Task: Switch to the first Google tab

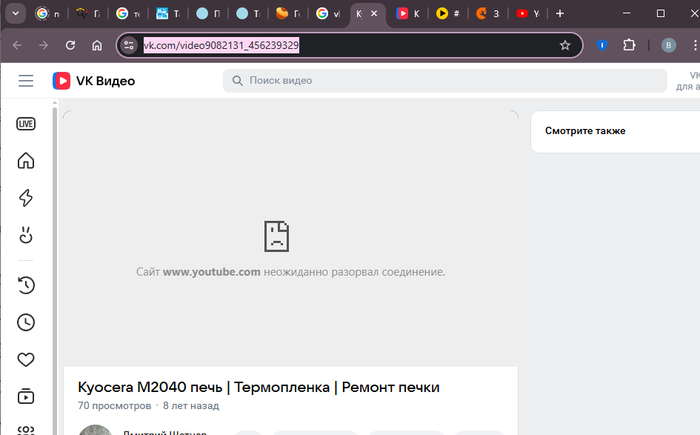Action: 47,13
